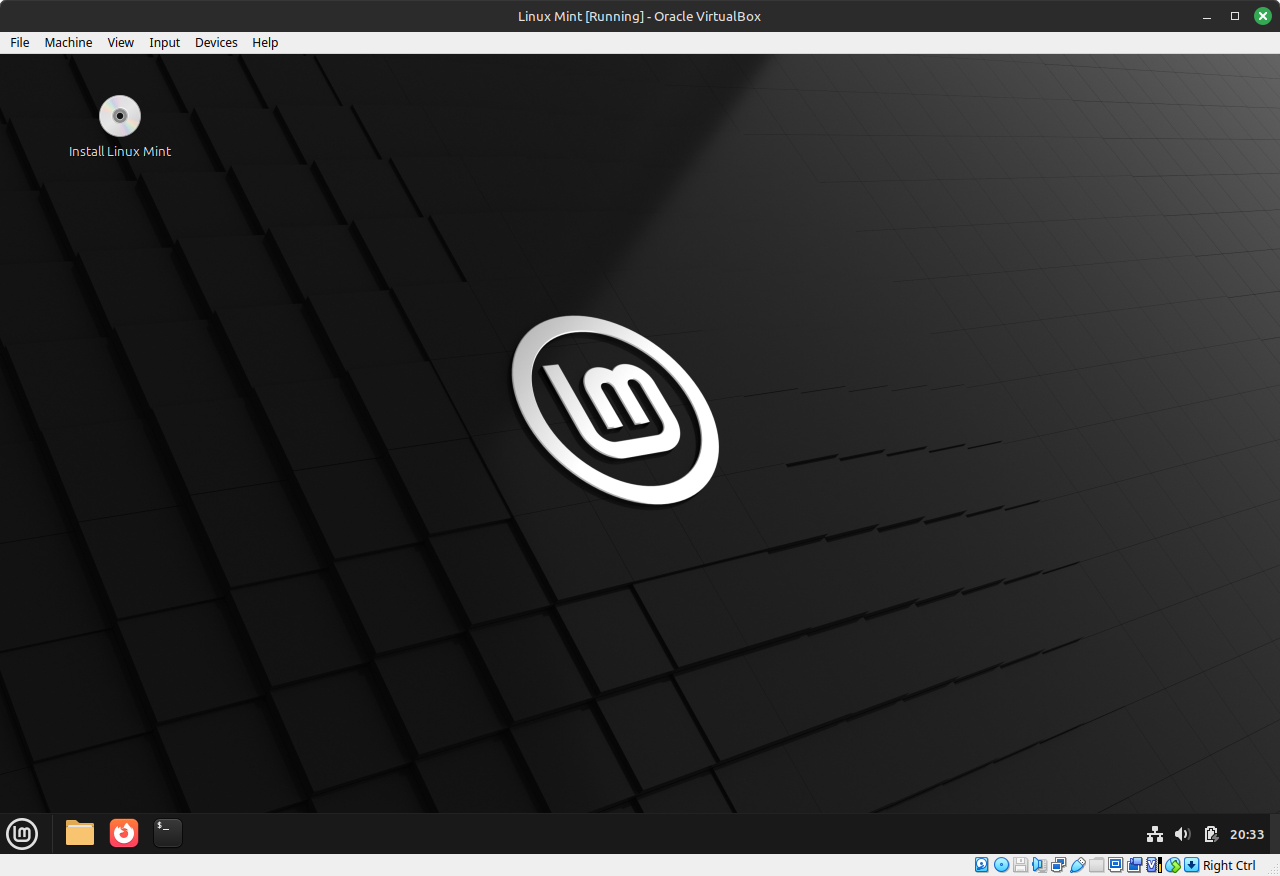Open the VirtualBox Input menu
1280x876 pixels.
165,43
